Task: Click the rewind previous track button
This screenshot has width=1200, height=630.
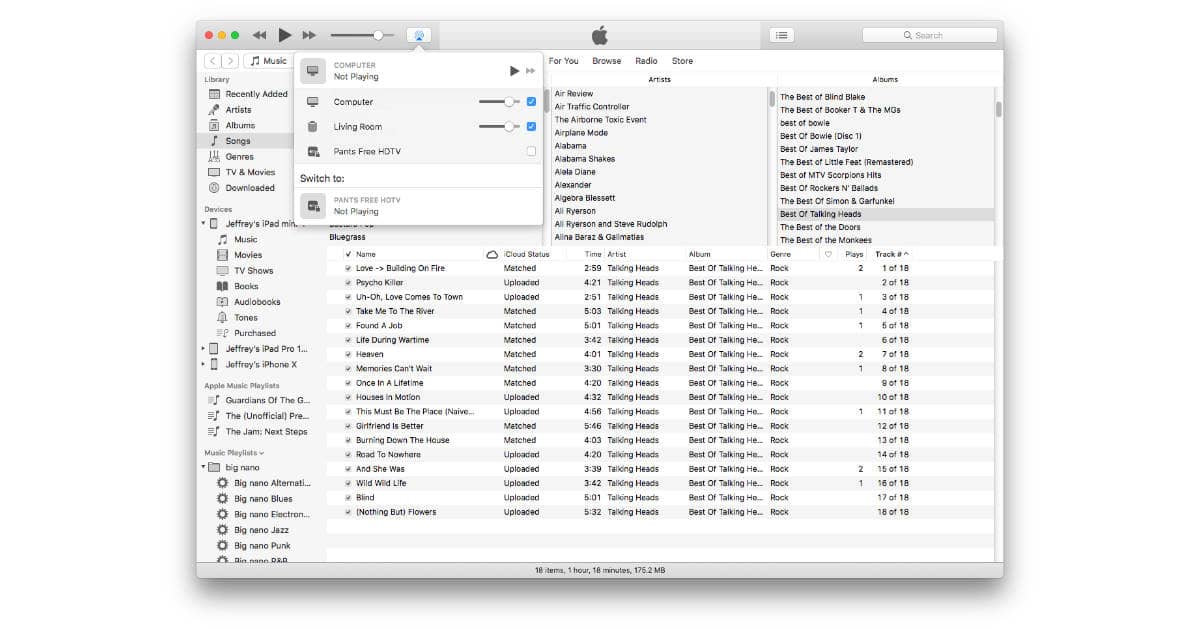Action: [x=260, y=35]
